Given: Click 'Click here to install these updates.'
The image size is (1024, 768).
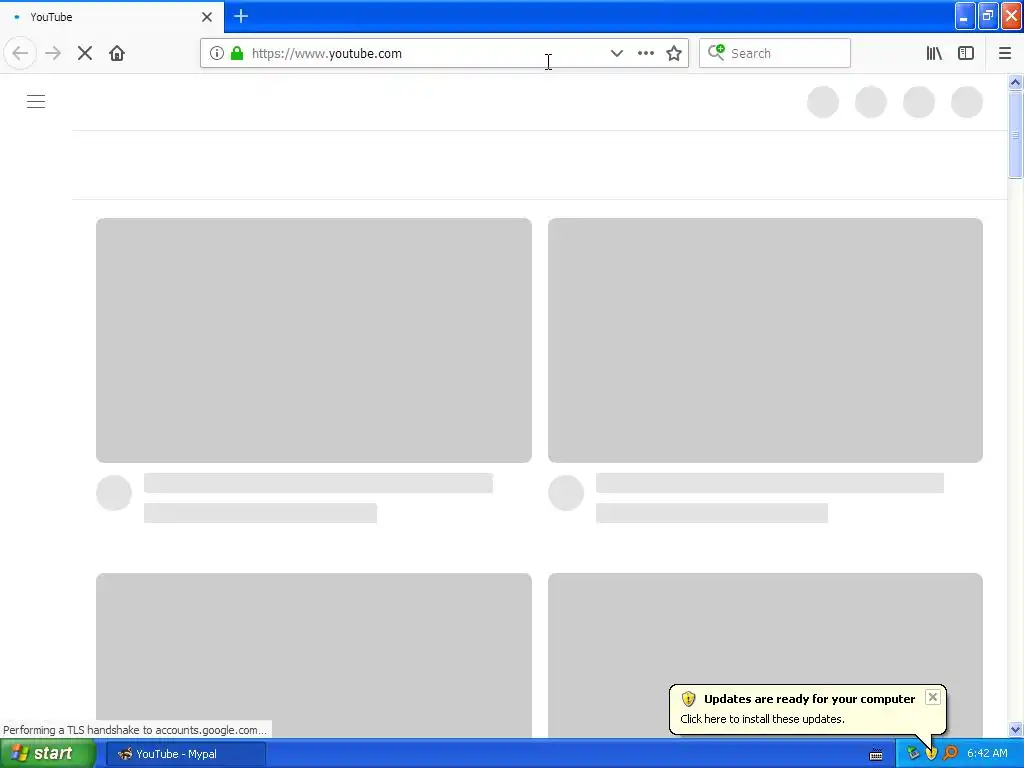Looking at the screenshot, I should coord(762,719).
